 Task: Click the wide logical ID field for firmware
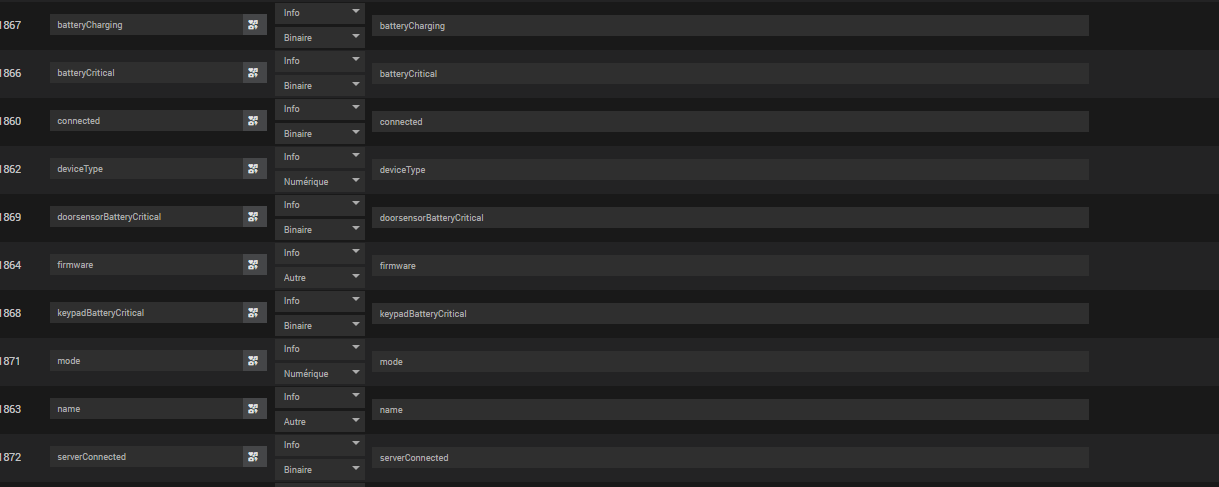coord(729,265)
